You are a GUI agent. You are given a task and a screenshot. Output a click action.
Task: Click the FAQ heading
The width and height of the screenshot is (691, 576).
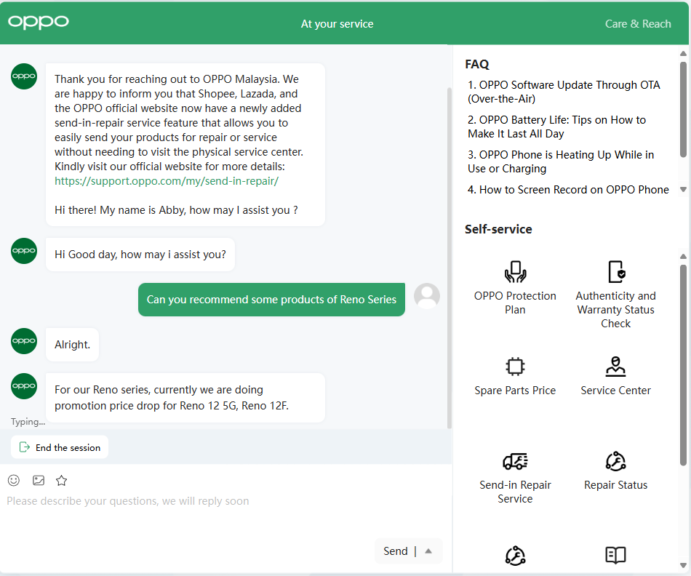tap(477, 64)
